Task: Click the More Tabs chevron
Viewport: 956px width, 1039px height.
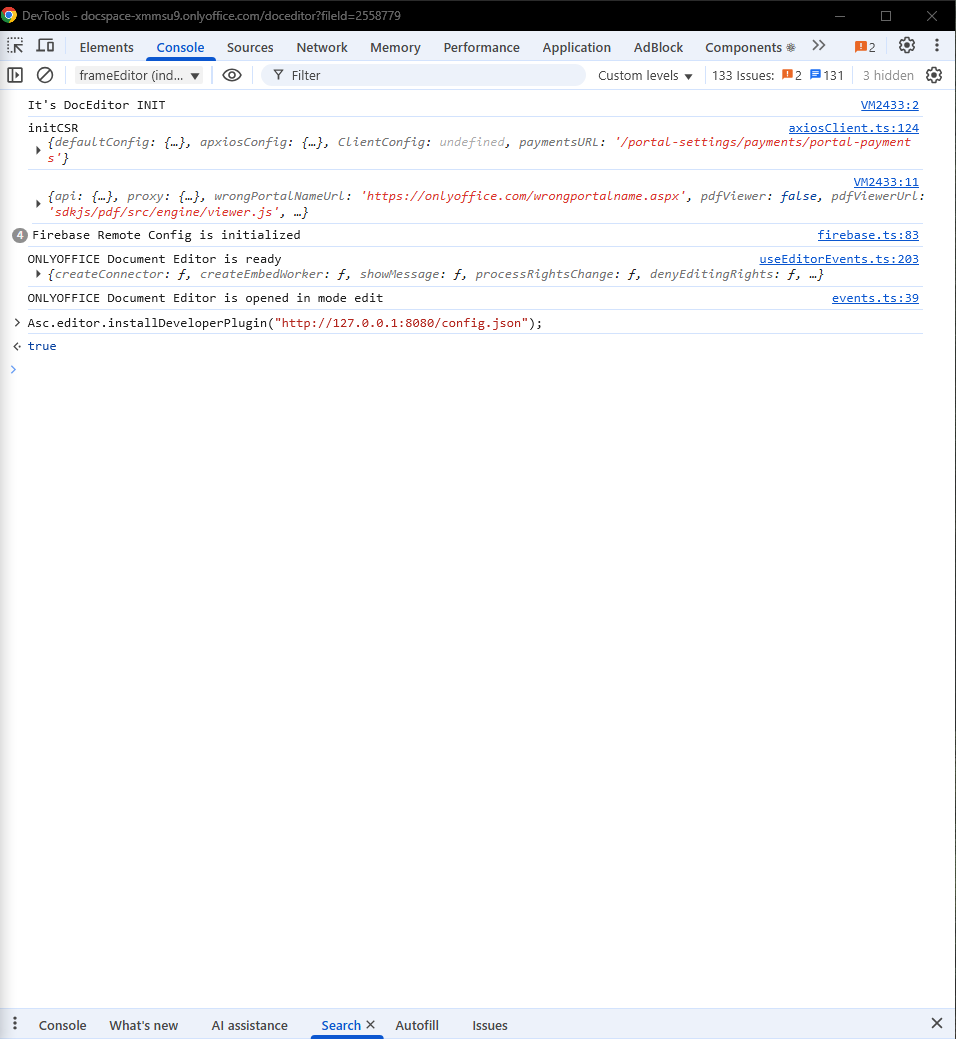Action: coord(819,45)
